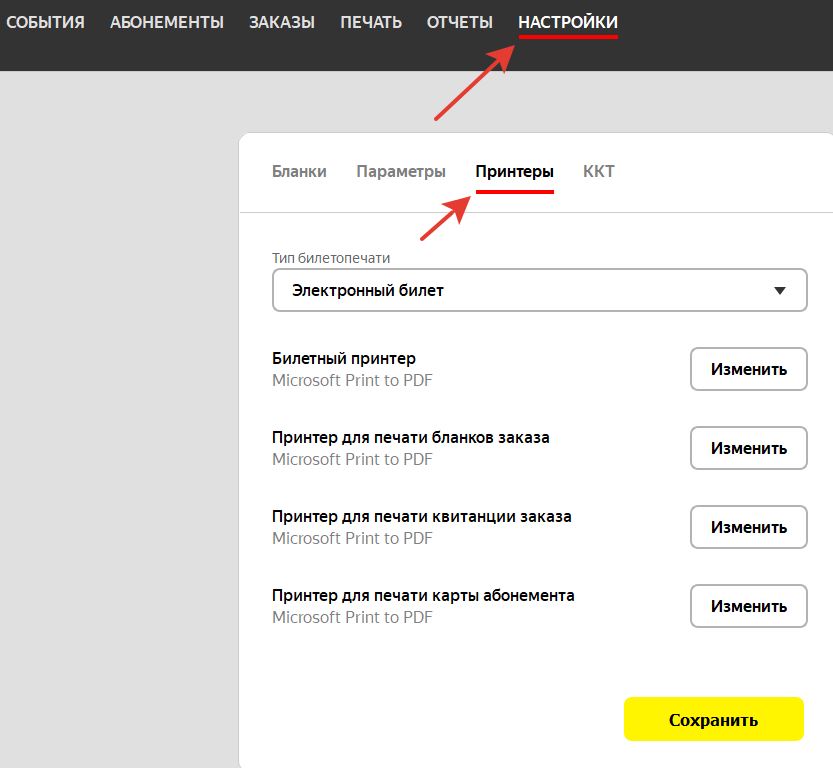Open the Параметры tab
Viewport: 833px width, 768px height.
pos(401,172)
